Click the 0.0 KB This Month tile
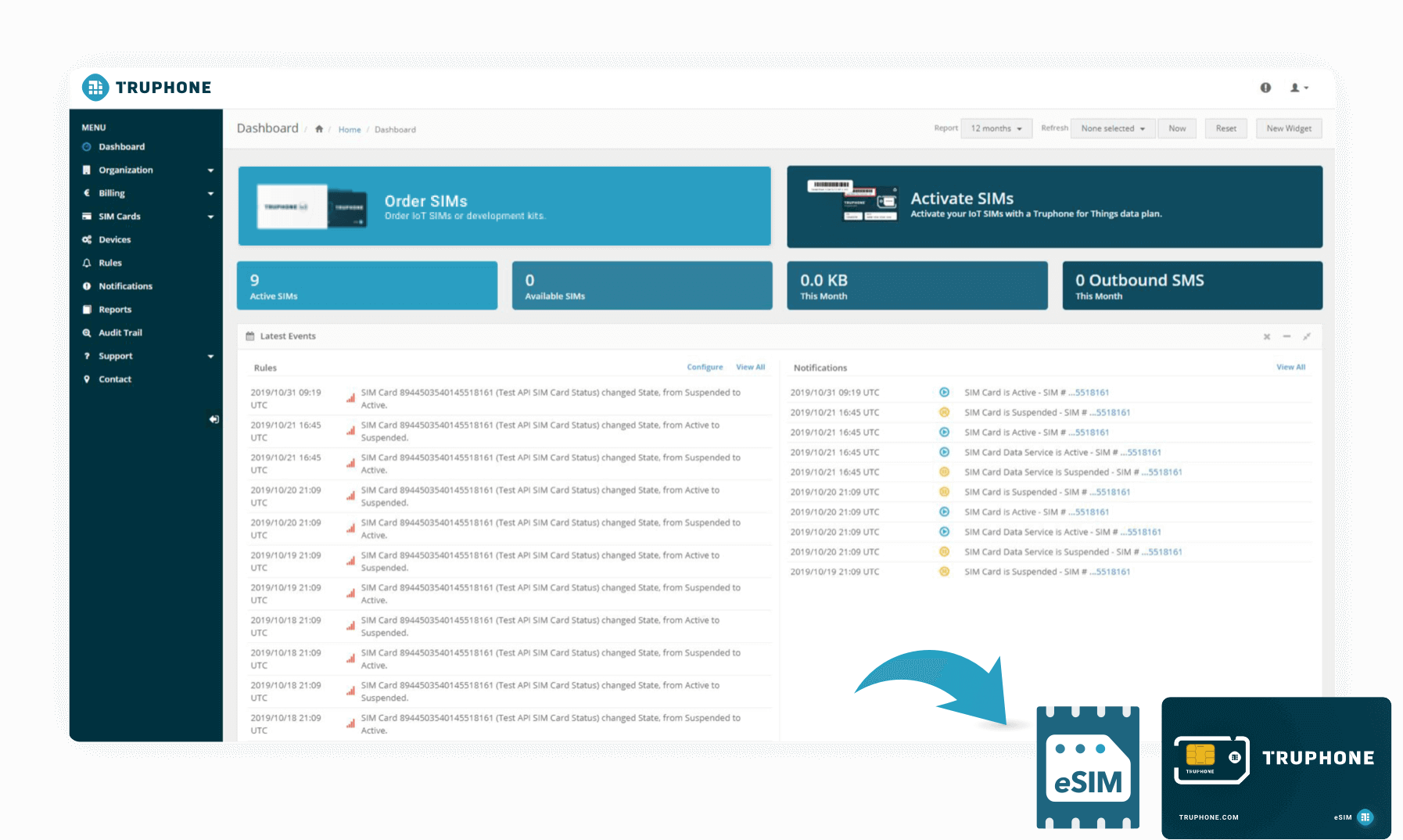This screenshot has width=1403, height=840. click(x=917, y=285)
